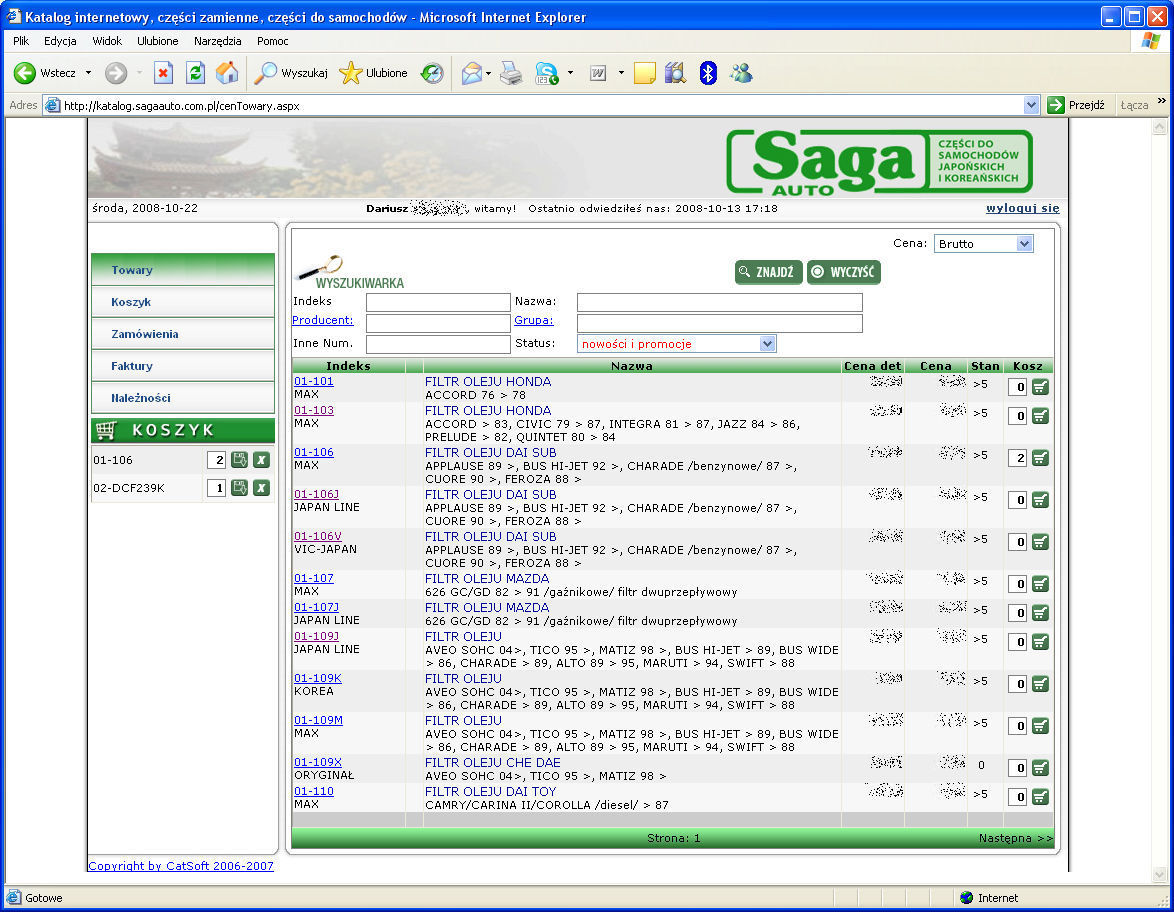Image resolution: width=1174 pixels, height=912 pixels.
Task: Open the Widok menu
Action: coord(107,41)
